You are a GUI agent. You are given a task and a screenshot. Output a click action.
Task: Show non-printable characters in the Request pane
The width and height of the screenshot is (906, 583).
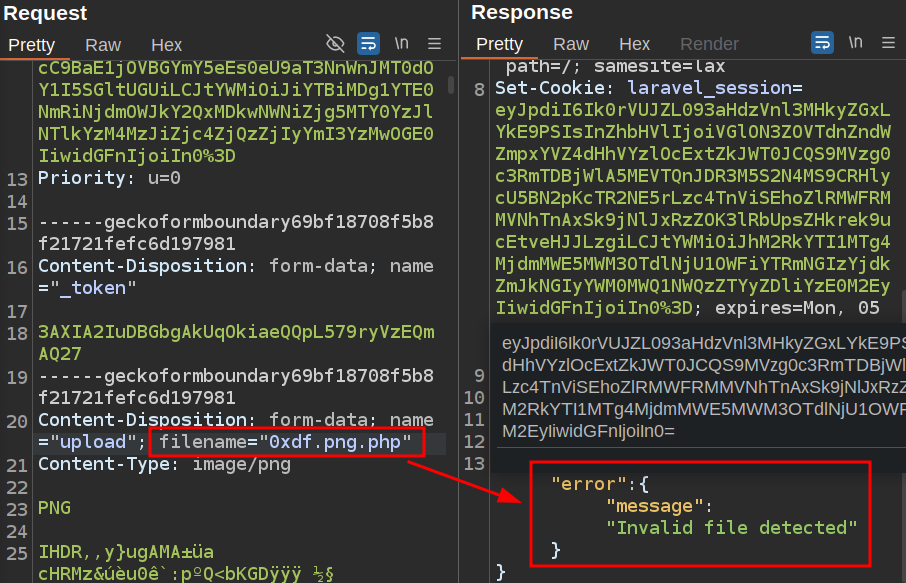click(401, 44)
